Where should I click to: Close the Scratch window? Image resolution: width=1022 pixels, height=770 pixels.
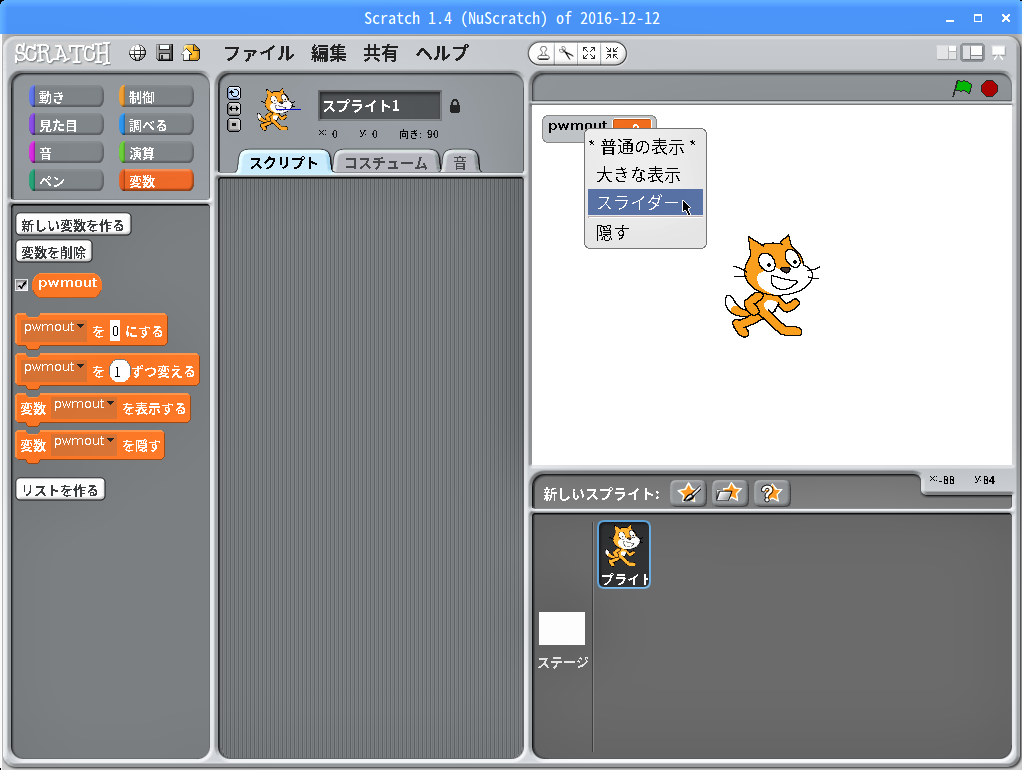point(1006,18)
